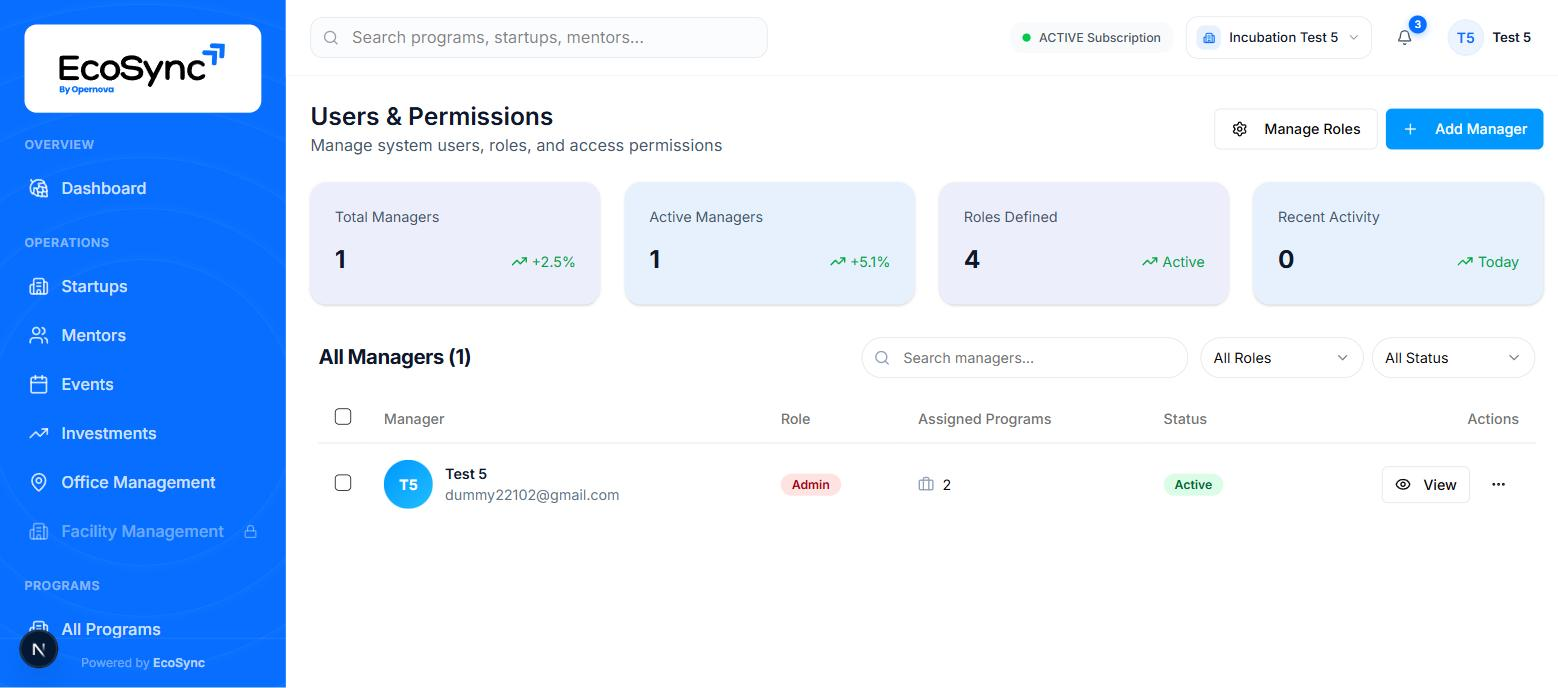The image size is (1558, 688).
Task: Click the email dummy22102@gmail.com
Action: 532,495
